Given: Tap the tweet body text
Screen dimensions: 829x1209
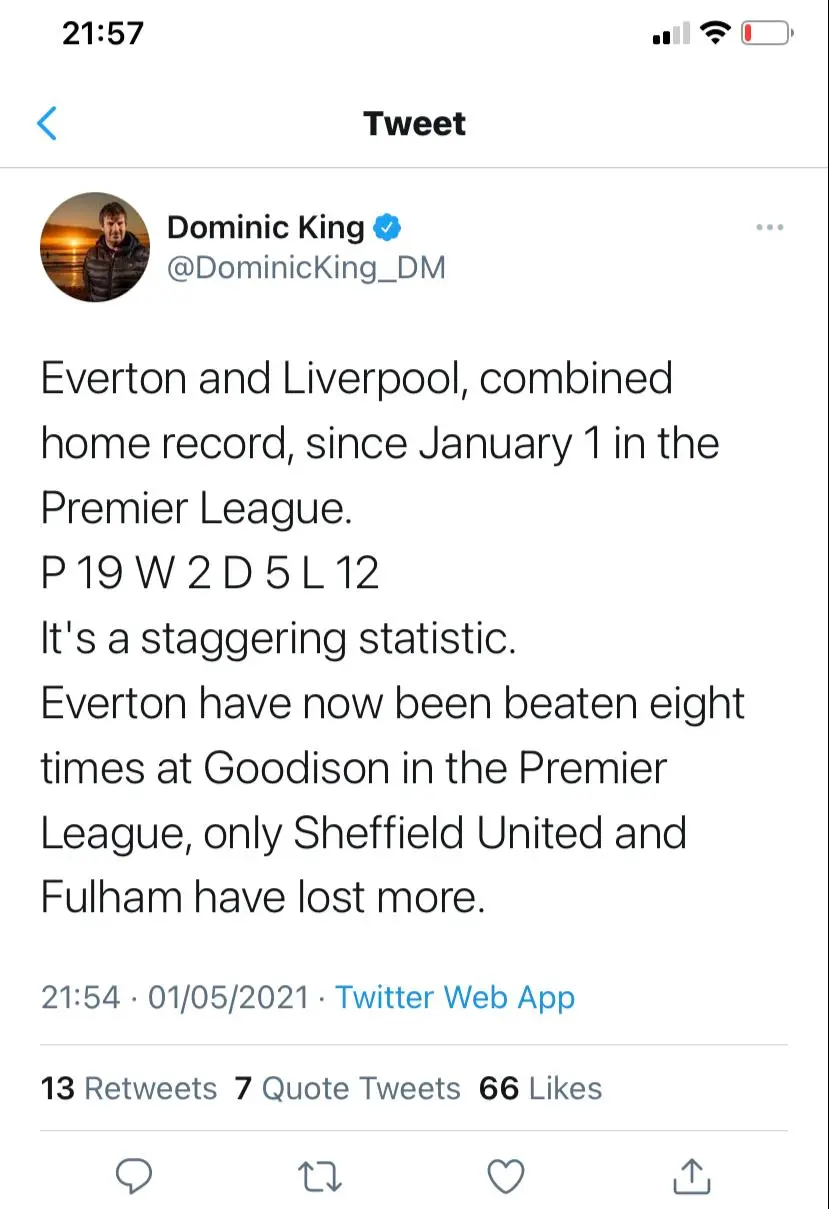Looking at the screenshot, I should (390, 638).
